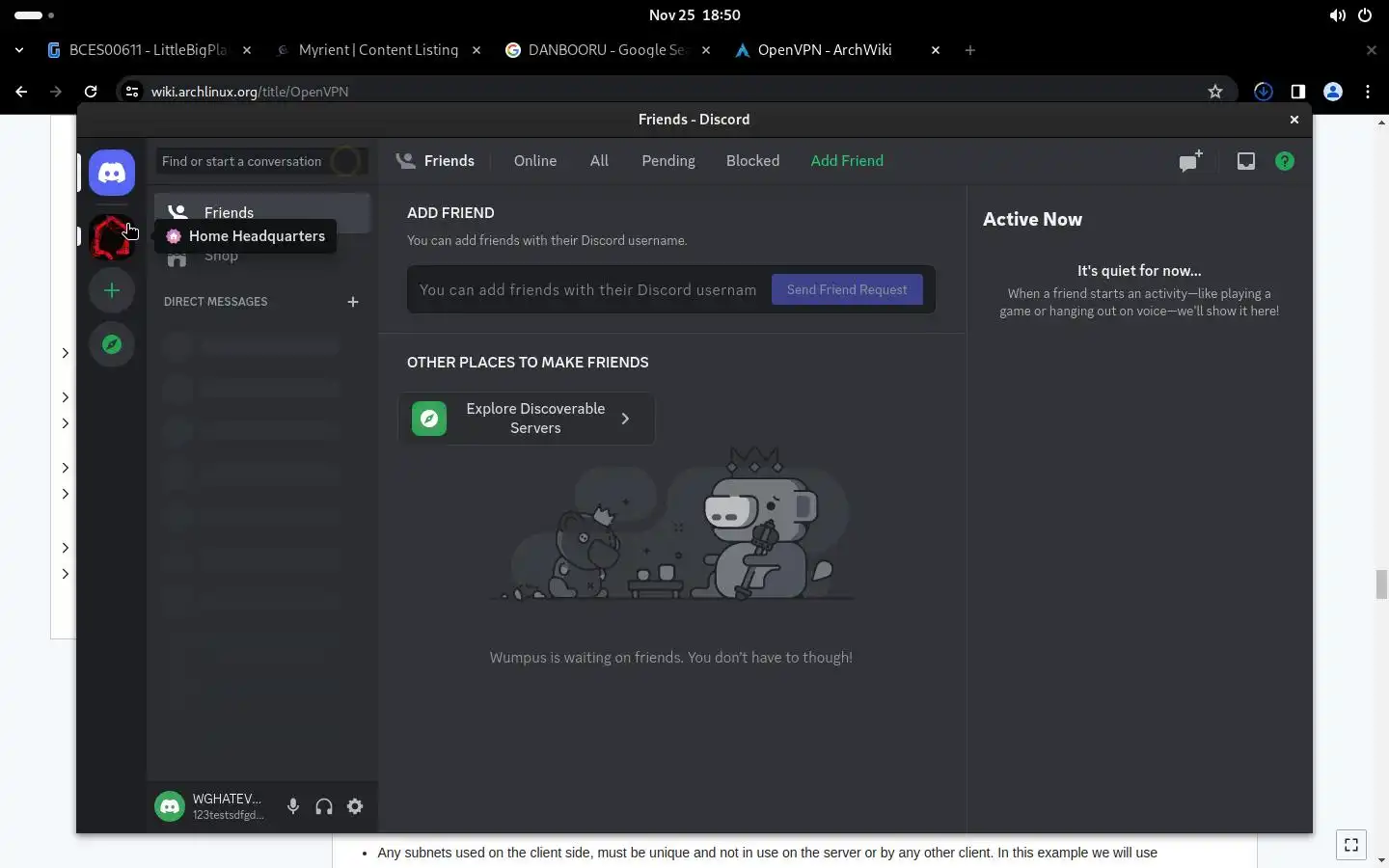Bookmark this page with star icon
This screenshot has height=868, width=1389.
click(1215, 92)
